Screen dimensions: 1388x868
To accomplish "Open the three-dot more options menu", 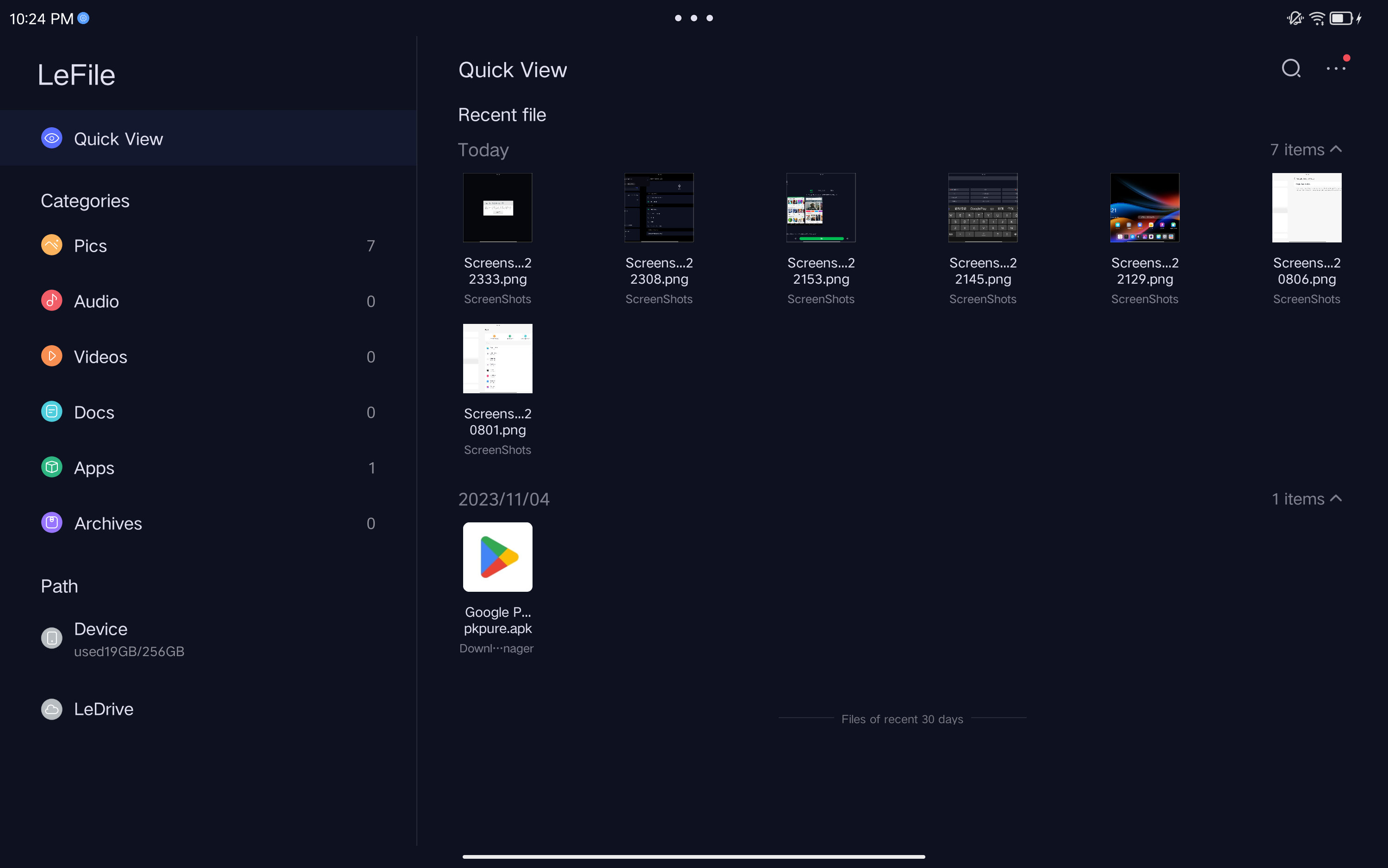I will pyautogui.click(x=1335, y=68).
